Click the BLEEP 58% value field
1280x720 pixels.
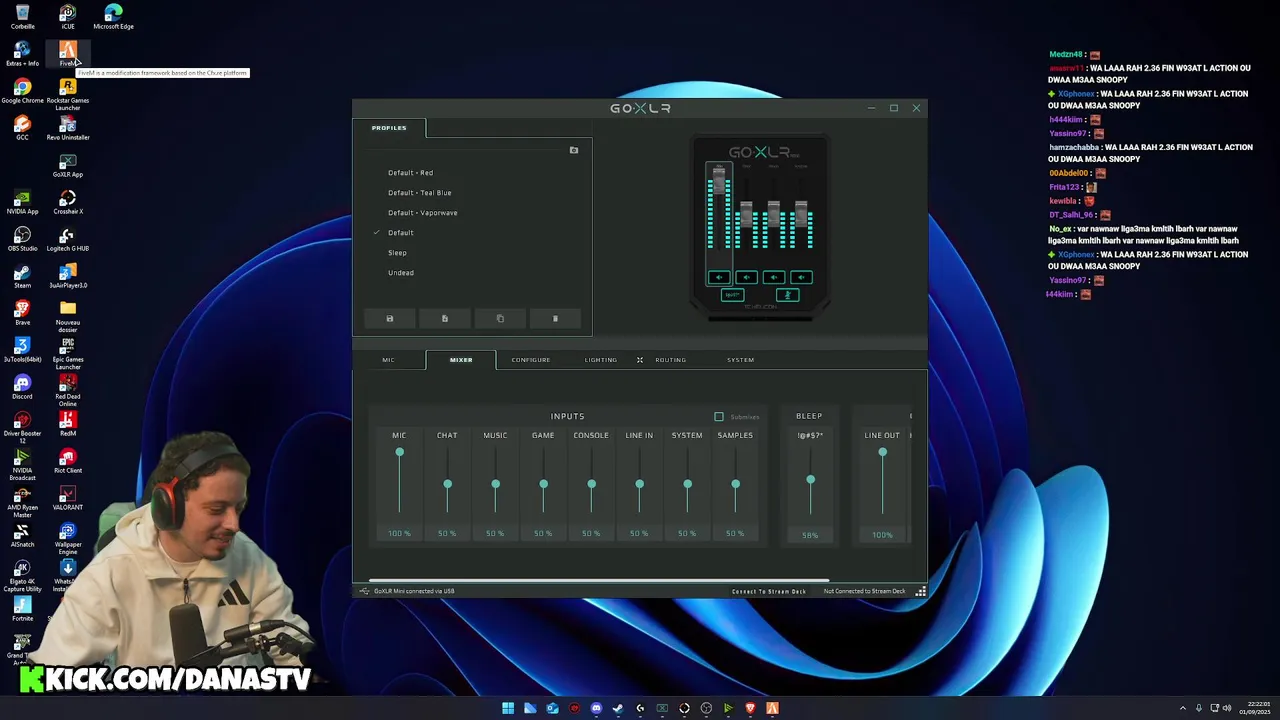click(x=810, y=535)
